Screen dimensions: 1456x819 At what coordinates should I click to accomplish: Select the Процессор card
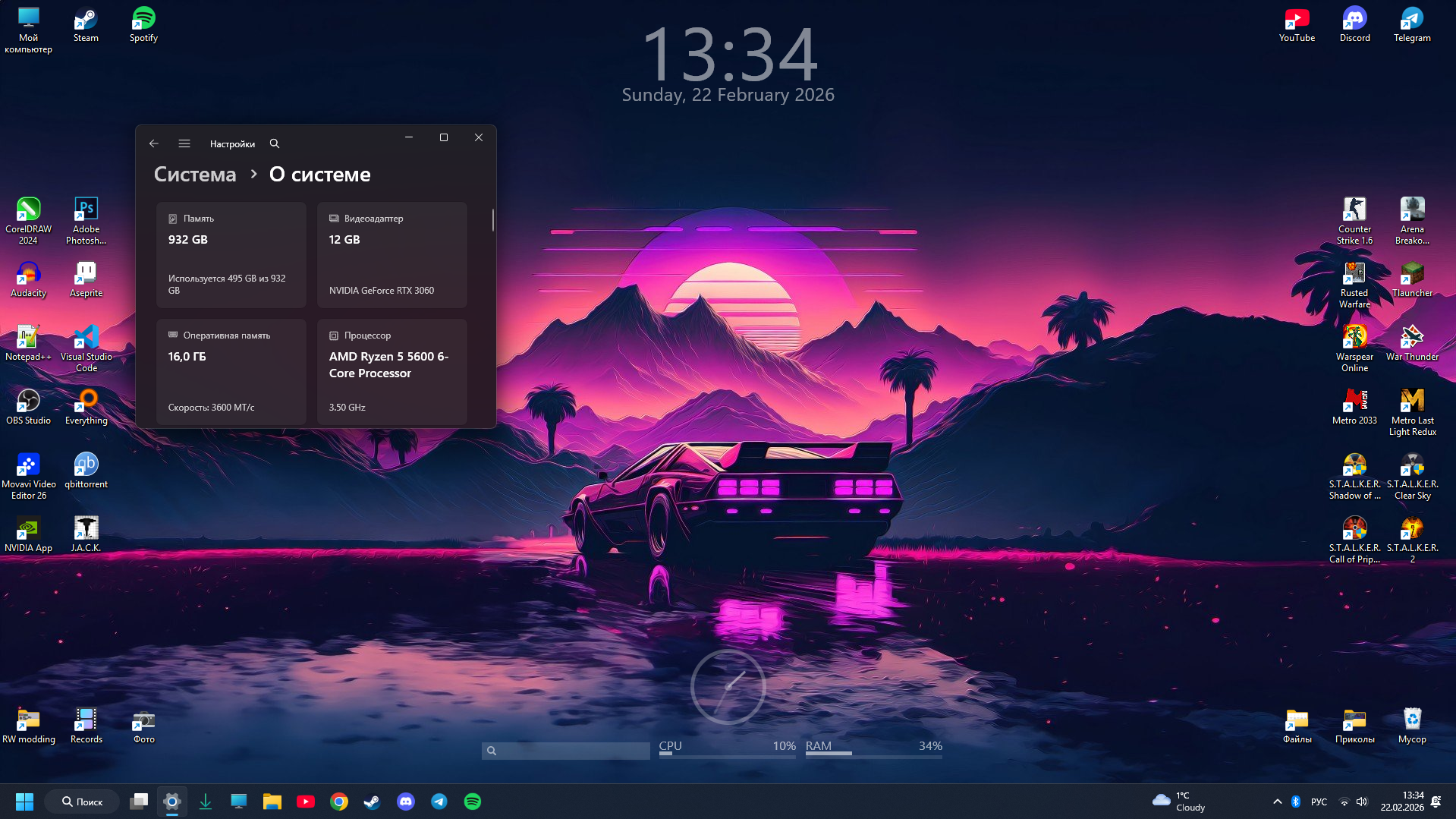[x=392, y=371]
